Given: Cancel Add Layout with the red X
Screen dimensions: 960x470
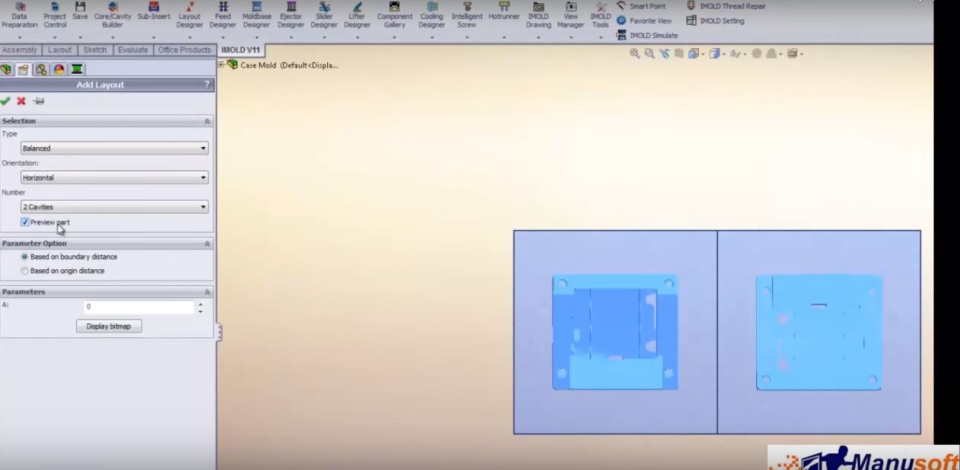Looking at the screenshot, I should tap(21, 101).
